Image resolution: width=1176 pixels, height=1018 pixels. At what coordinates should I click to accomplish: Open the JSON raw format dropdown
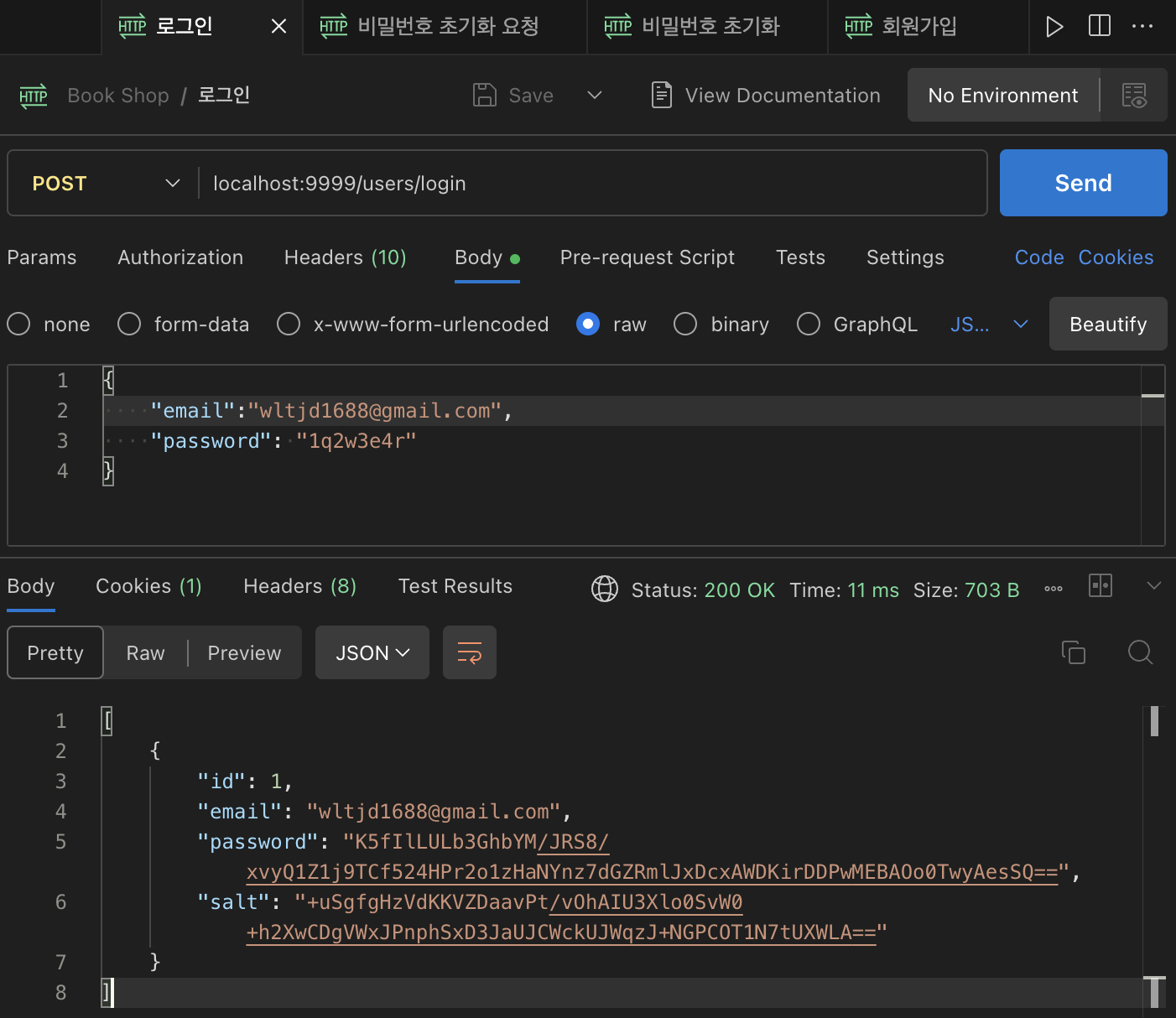pyautogui.click(x=989, y=324)
